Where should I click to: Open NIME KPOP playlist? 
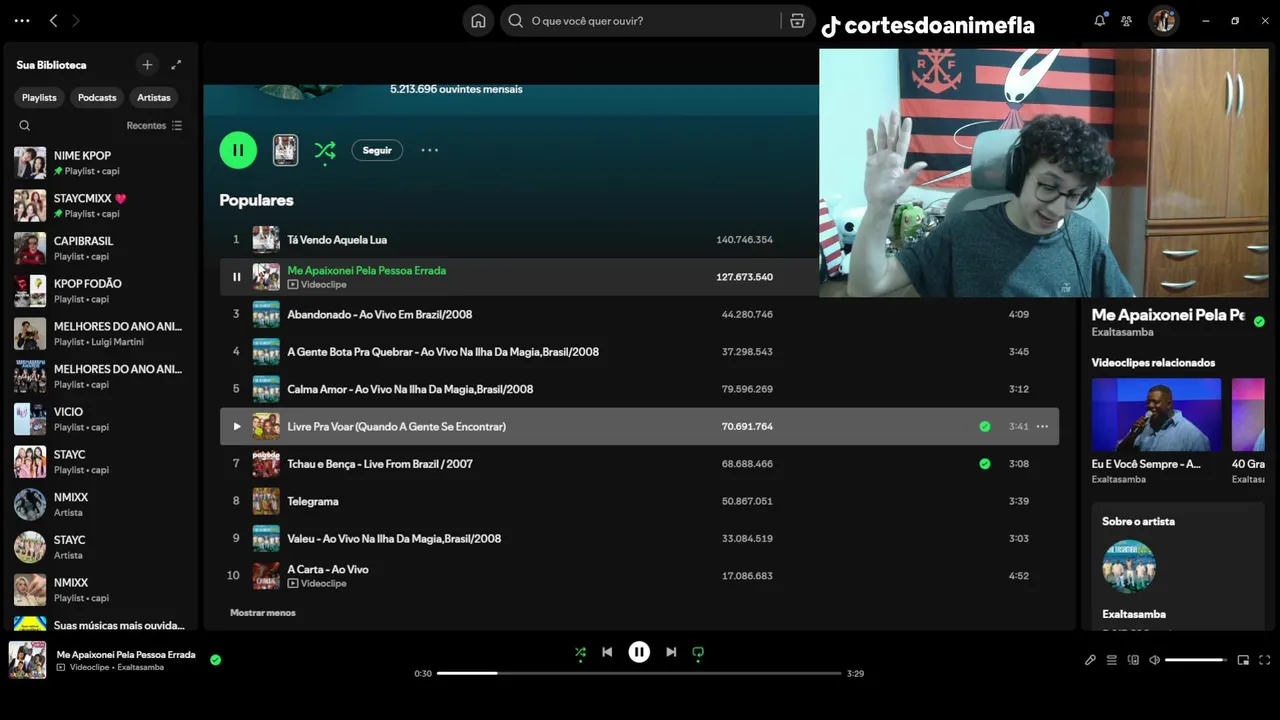point(100,163)
